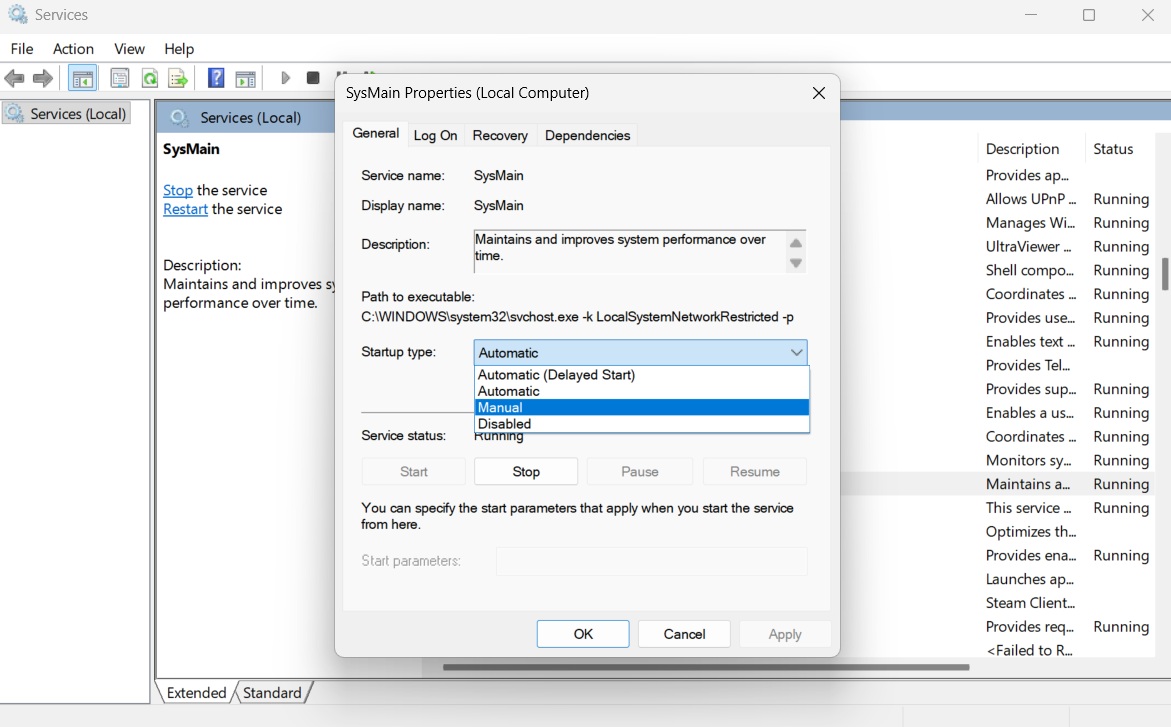The image size is (1171, 727).
Task: Open the Properties toolbar icon
Action: (x=119, y=78)
